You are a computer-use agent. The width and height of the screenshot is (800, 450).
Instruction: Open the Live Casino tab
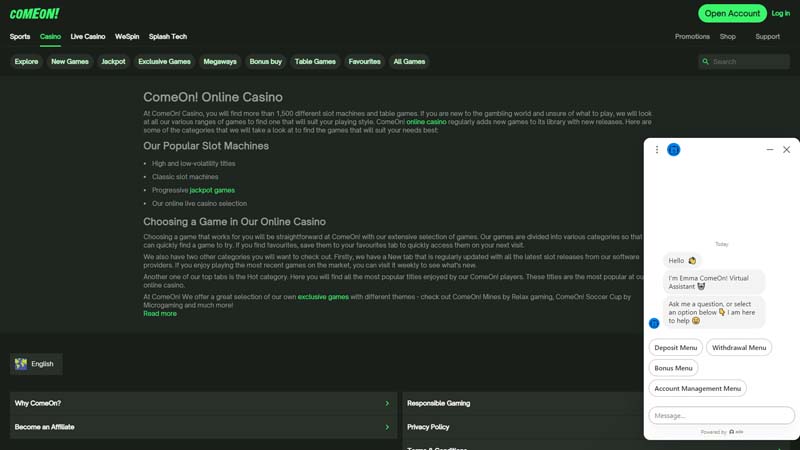[x=88, y=37]
